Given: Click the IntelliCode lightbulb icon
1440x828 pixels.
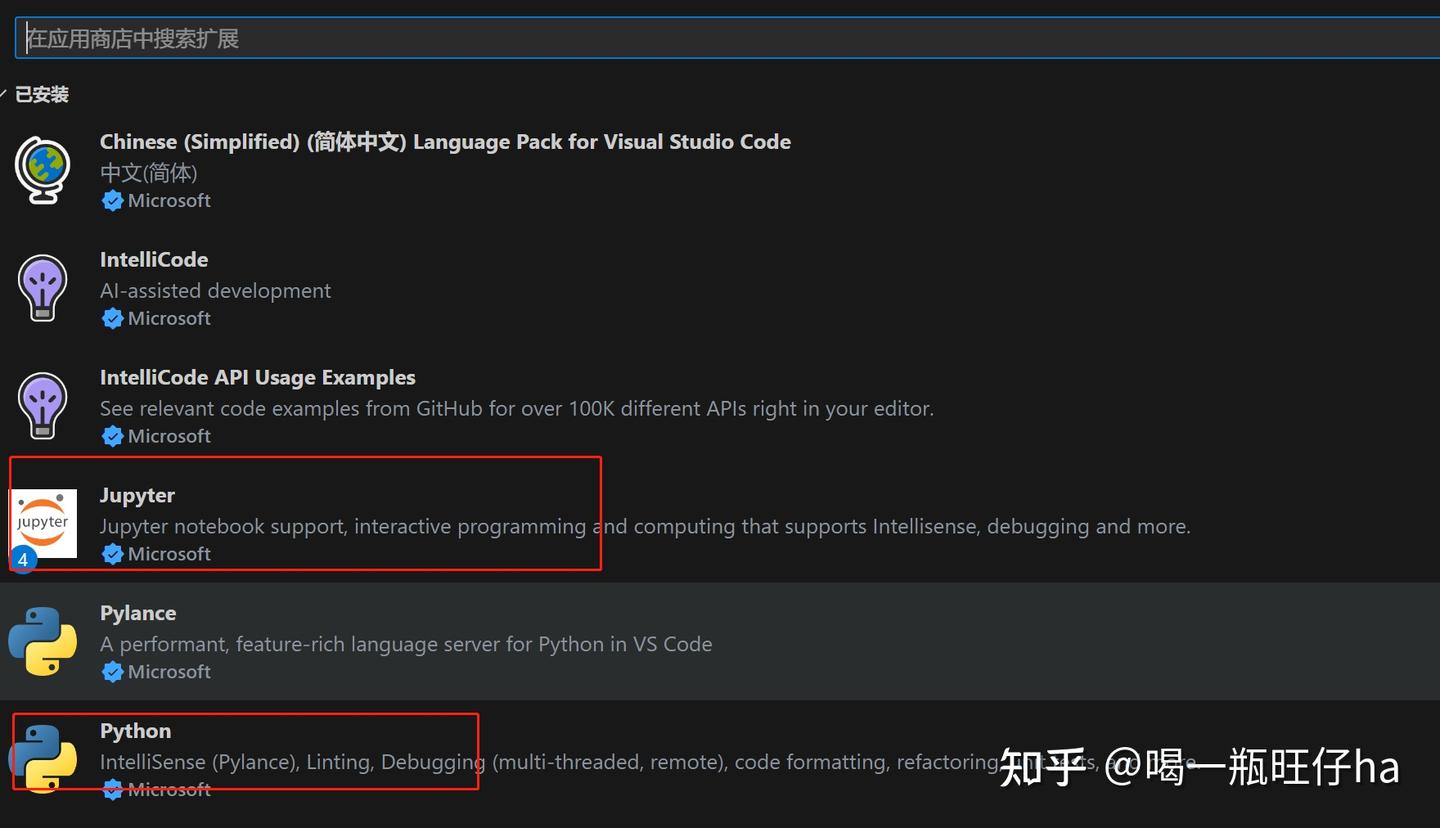Looking at the screenshot, I should coord(43,288).
